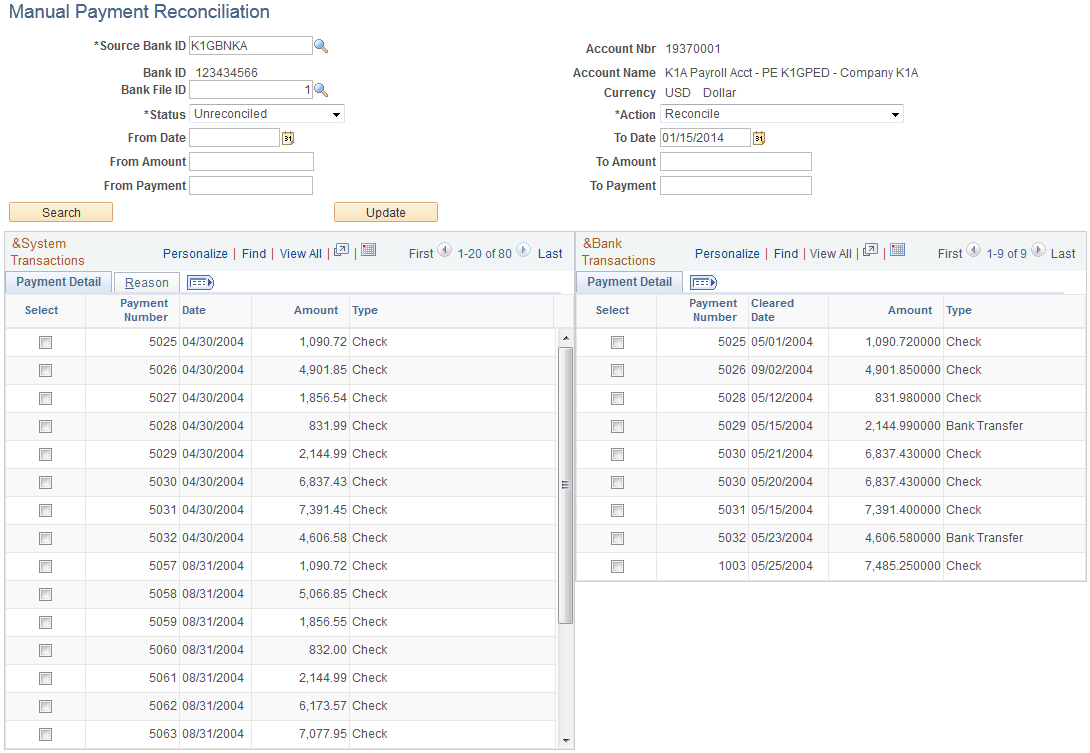Open System Transactions grid in popup window
Screen dimensions: 1090x753
(x=341, y=251)
